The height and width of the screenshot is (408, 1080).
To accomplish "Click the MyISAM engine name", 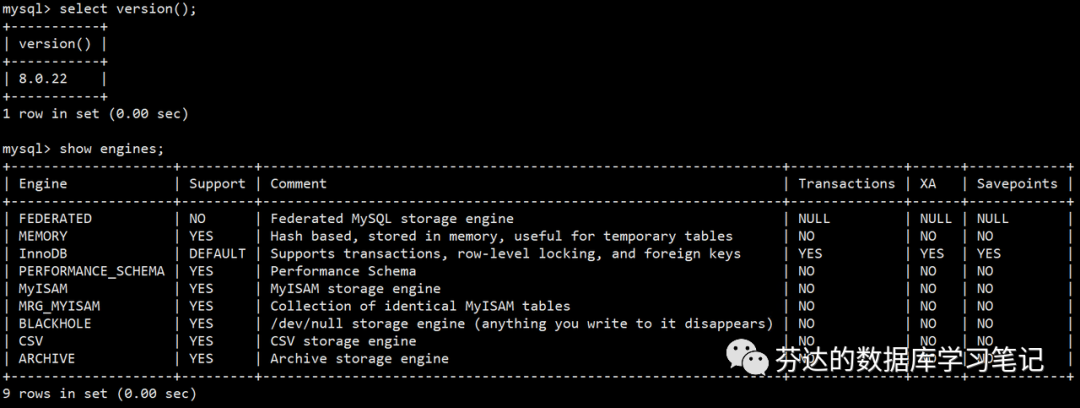I will tap(43, 288).
